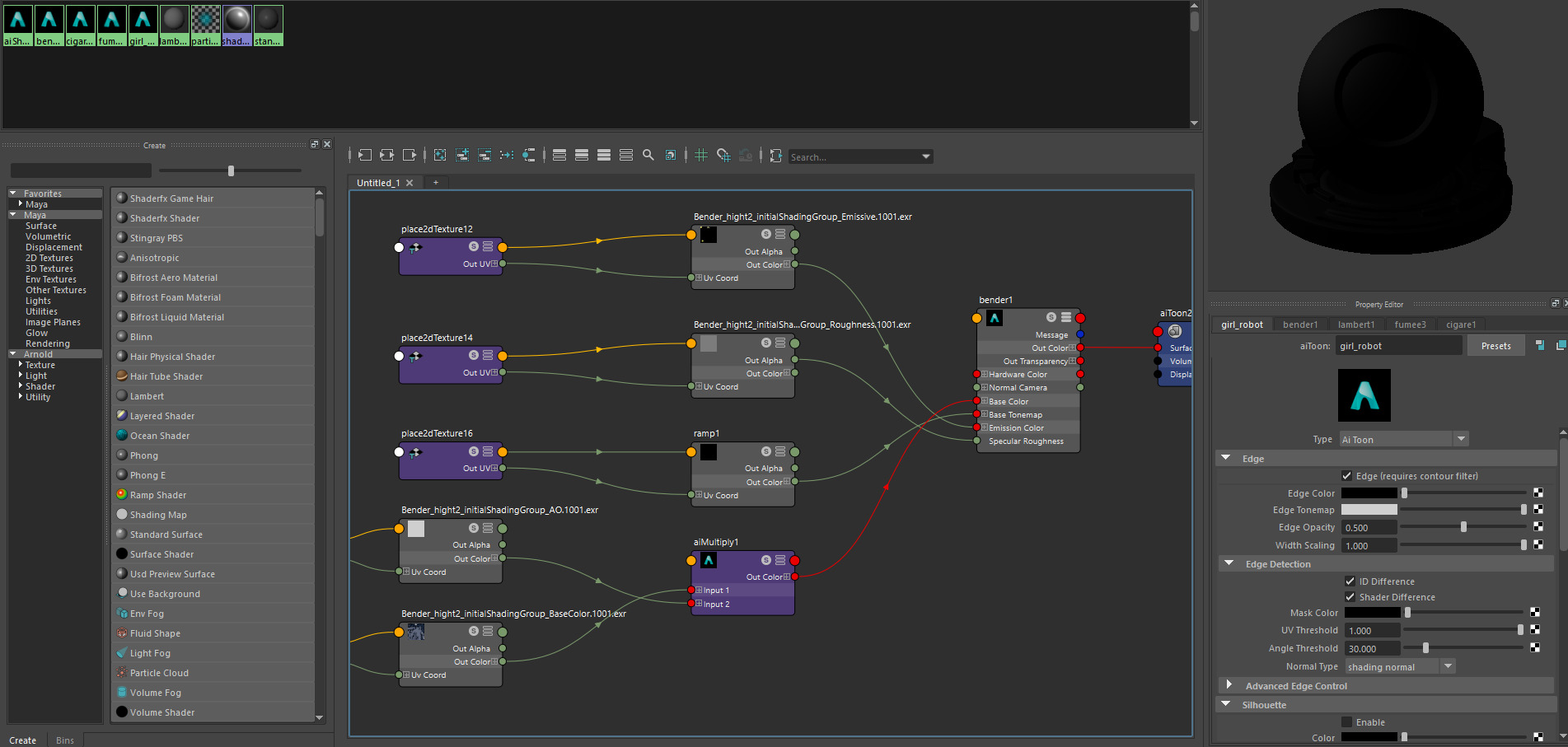1568x747 pixels.
Task: Create a Standard Surface shader
Action: 213,535
